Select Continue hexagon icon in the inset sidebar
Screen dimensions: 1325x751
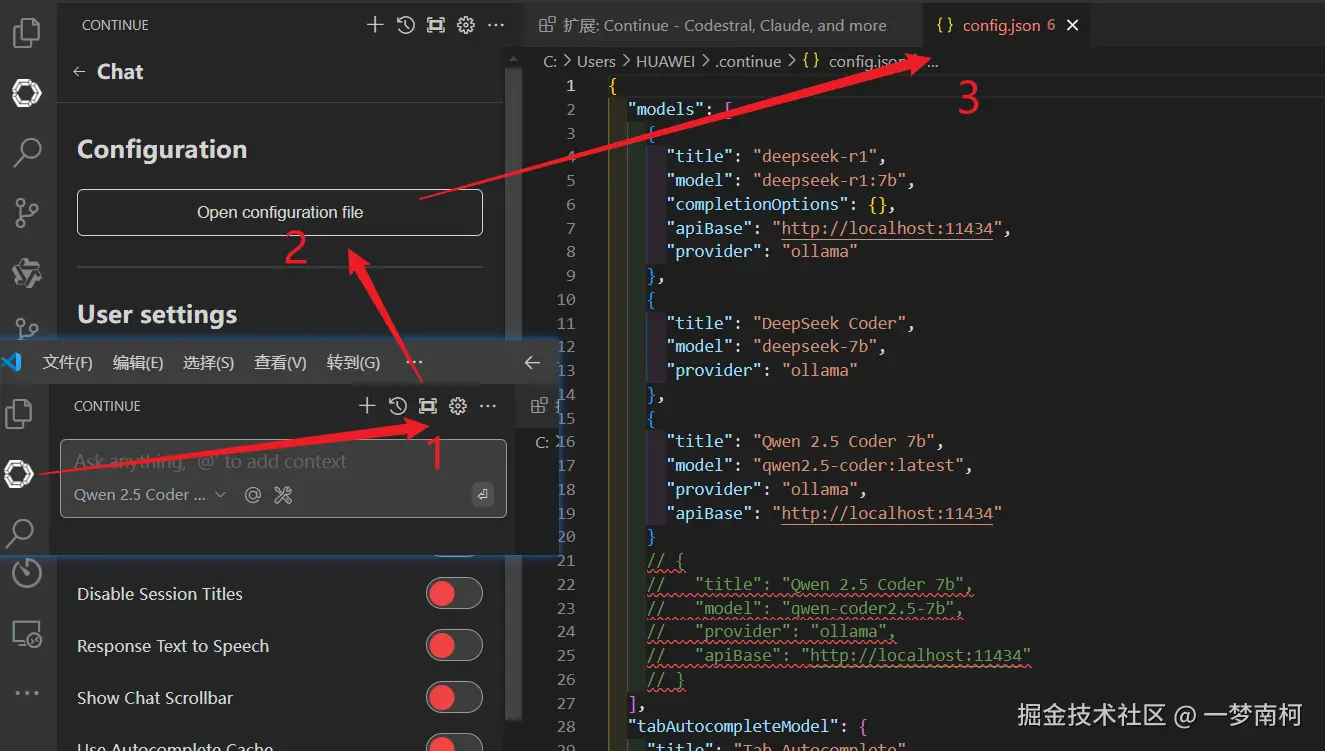pos(19,474)
